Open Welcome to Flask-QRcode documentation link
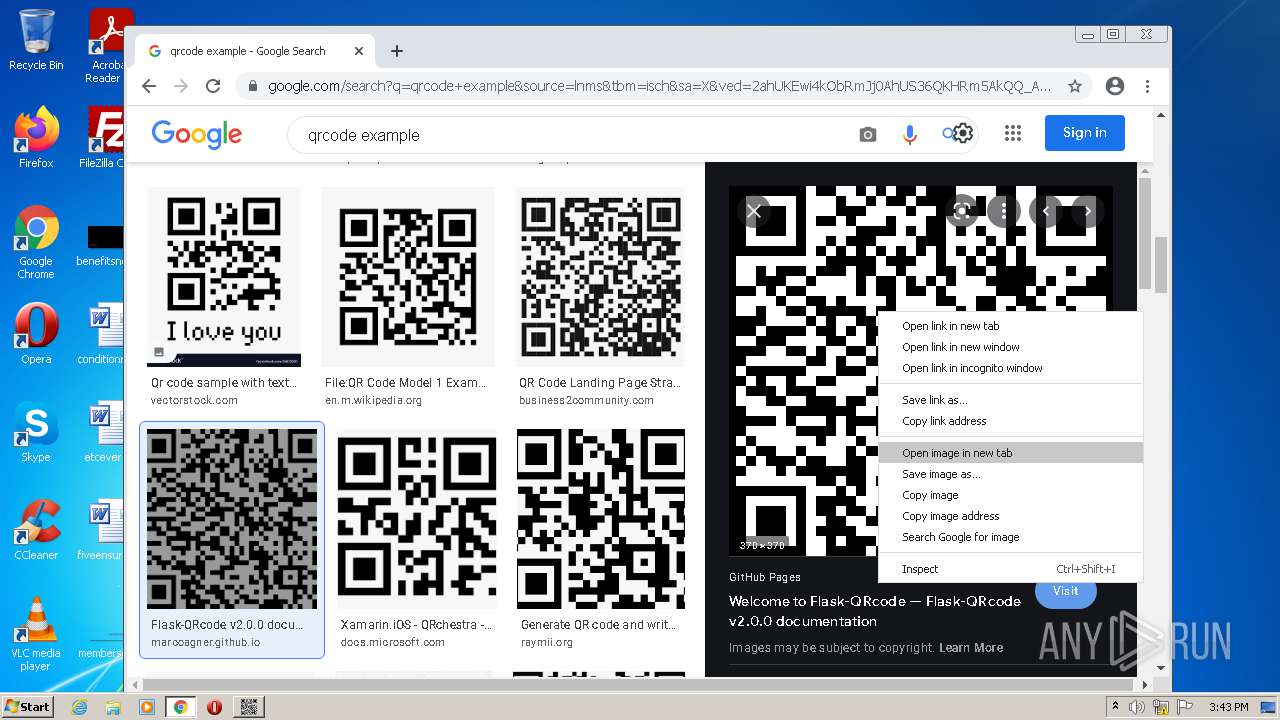1280x720 pixels. pos(874,611)
